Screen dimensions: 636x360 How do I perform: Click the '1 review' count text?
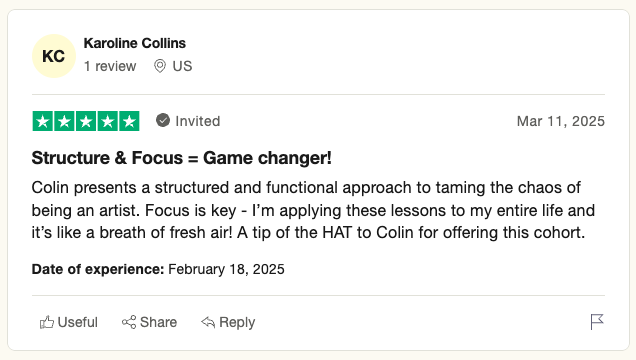pyautogui.click(x=110, y=66)
